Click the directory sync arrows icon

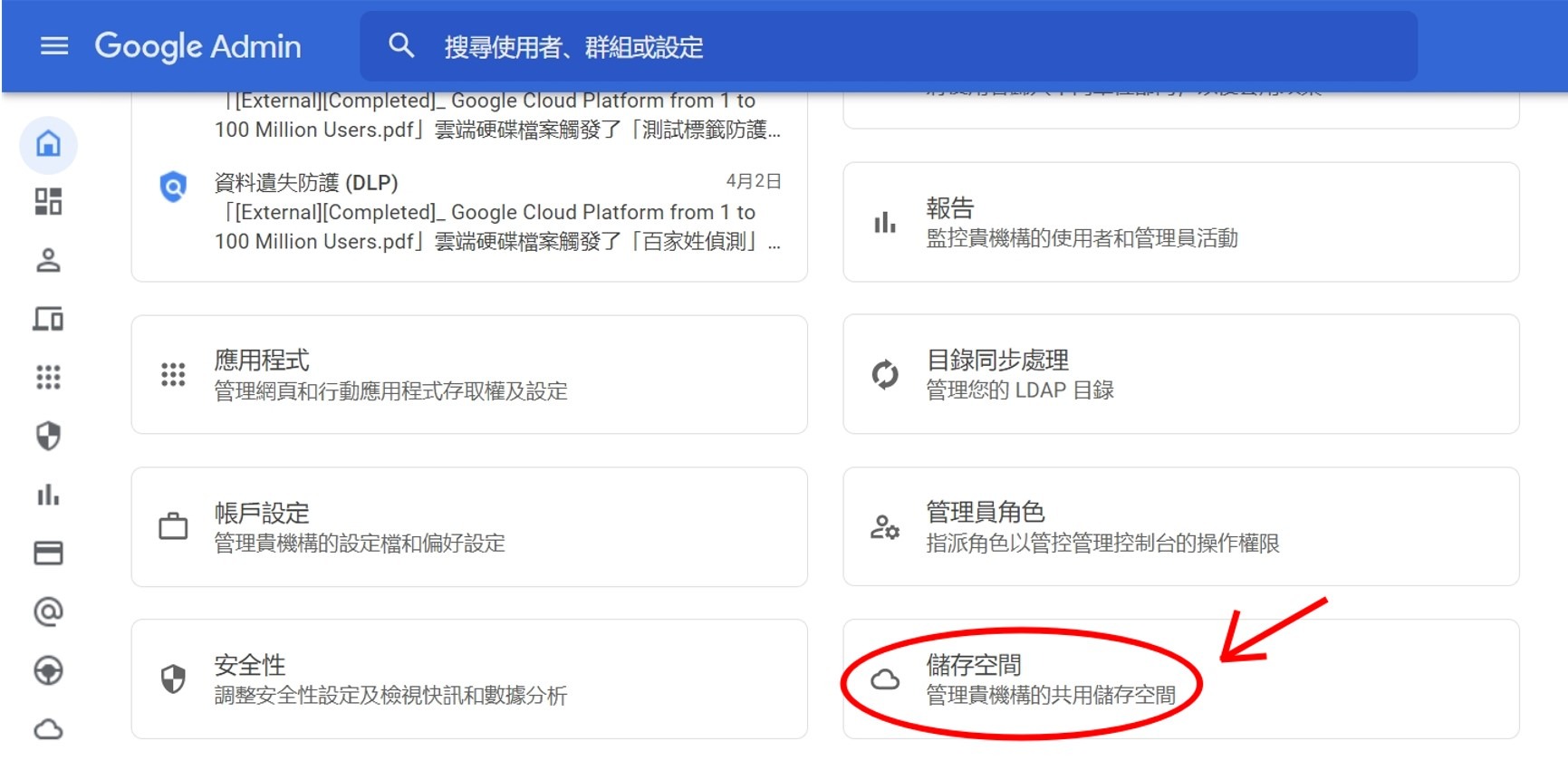click(885, 374)
